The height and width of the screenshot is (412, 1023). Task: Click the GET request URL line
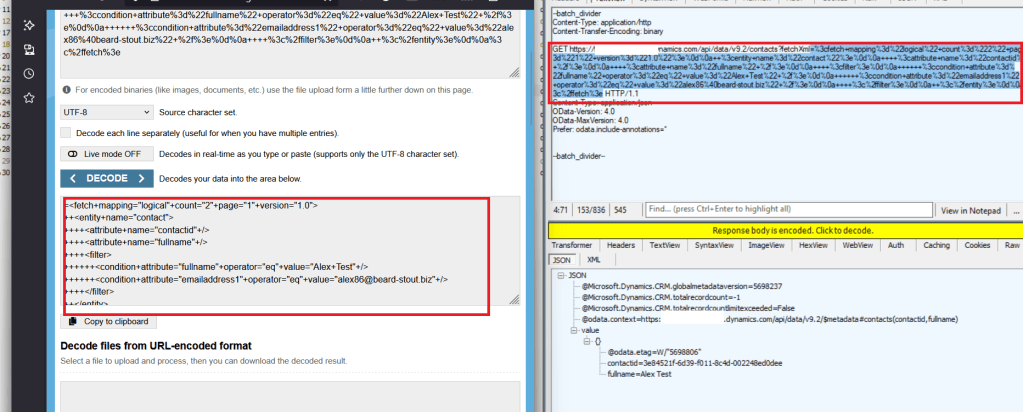[786, 71]
